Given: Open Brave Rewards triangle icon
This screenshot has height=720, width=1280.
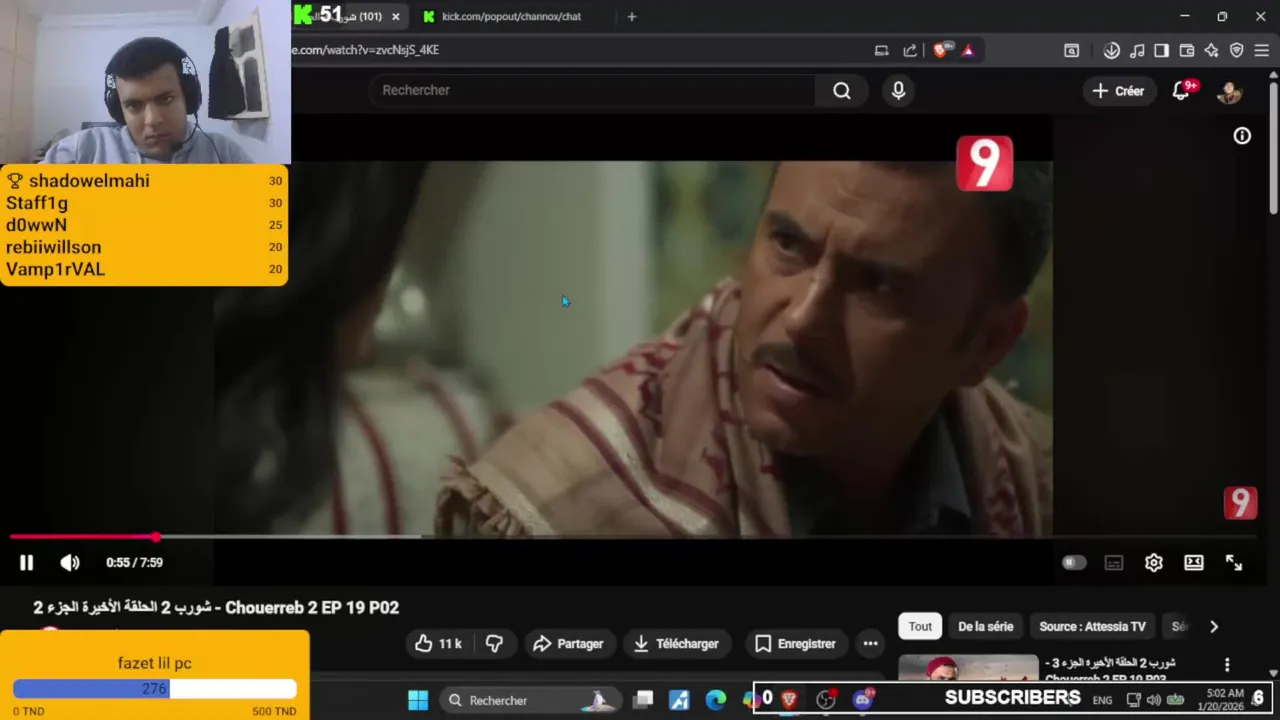Looking at the screenshot, I should [x=968, y=50].
